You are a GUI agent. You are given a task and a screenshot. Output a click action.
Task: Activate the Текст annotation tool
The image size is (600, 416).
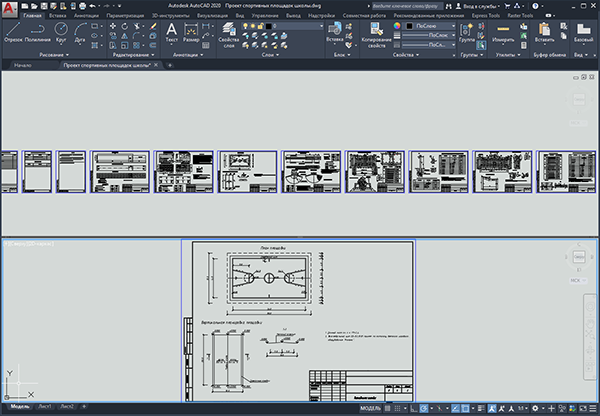click(171, 33)
